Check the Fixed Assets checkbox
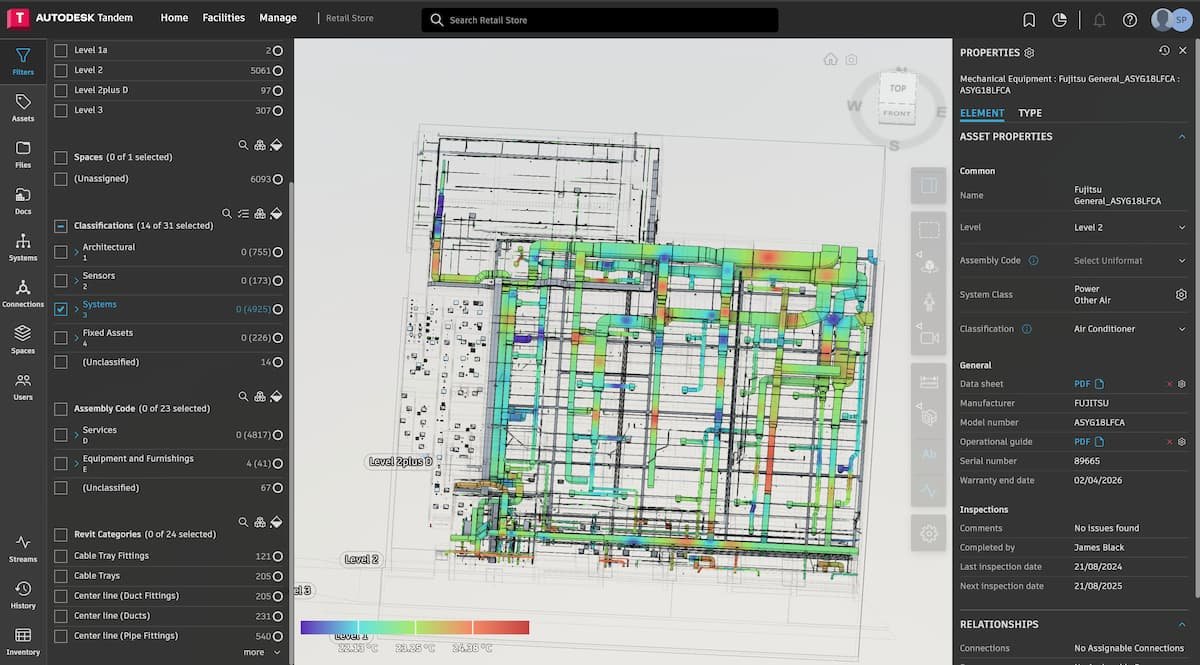This screenshot has height=665, width=1200. (61, 338)
